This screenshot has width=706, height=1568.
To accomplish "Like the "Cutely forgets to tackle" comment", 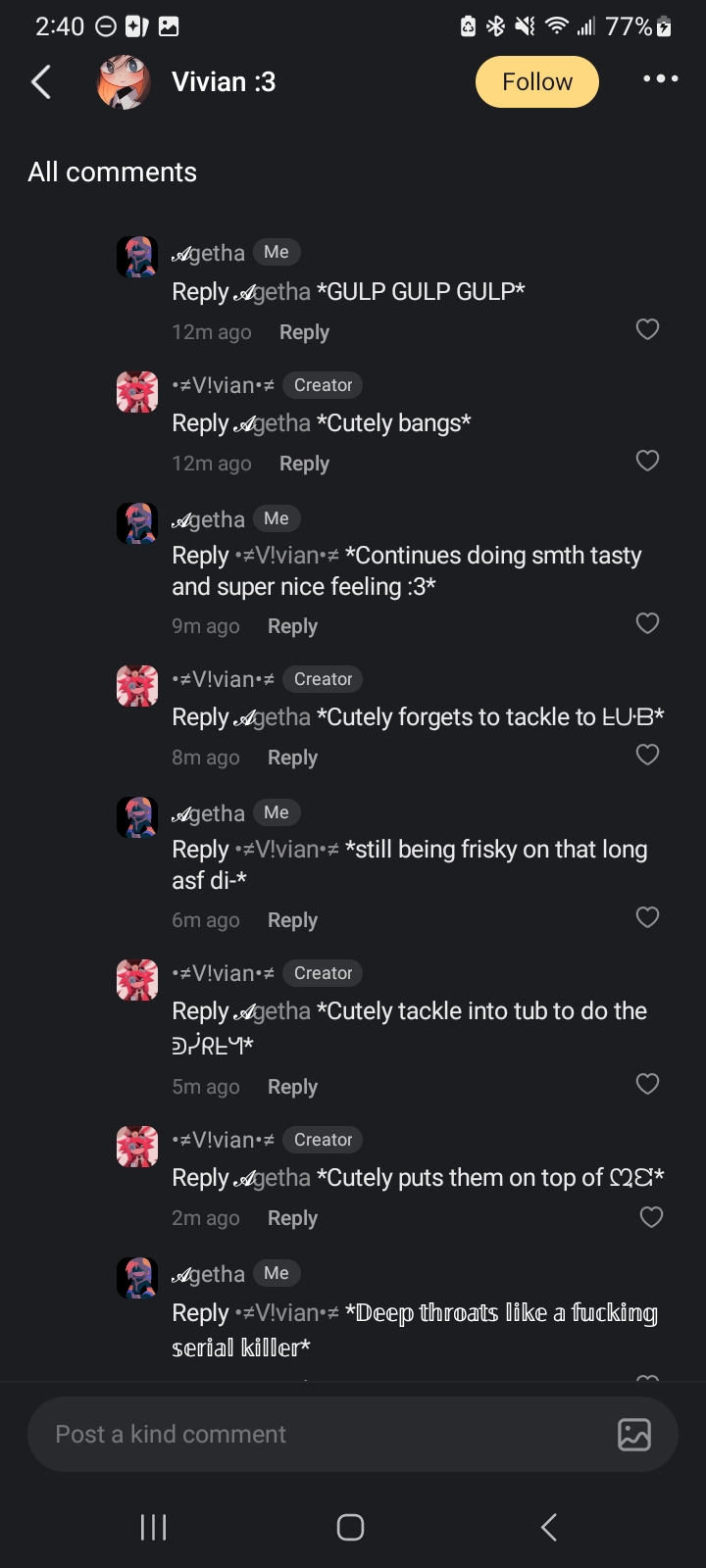I will (x=647, y=755).
